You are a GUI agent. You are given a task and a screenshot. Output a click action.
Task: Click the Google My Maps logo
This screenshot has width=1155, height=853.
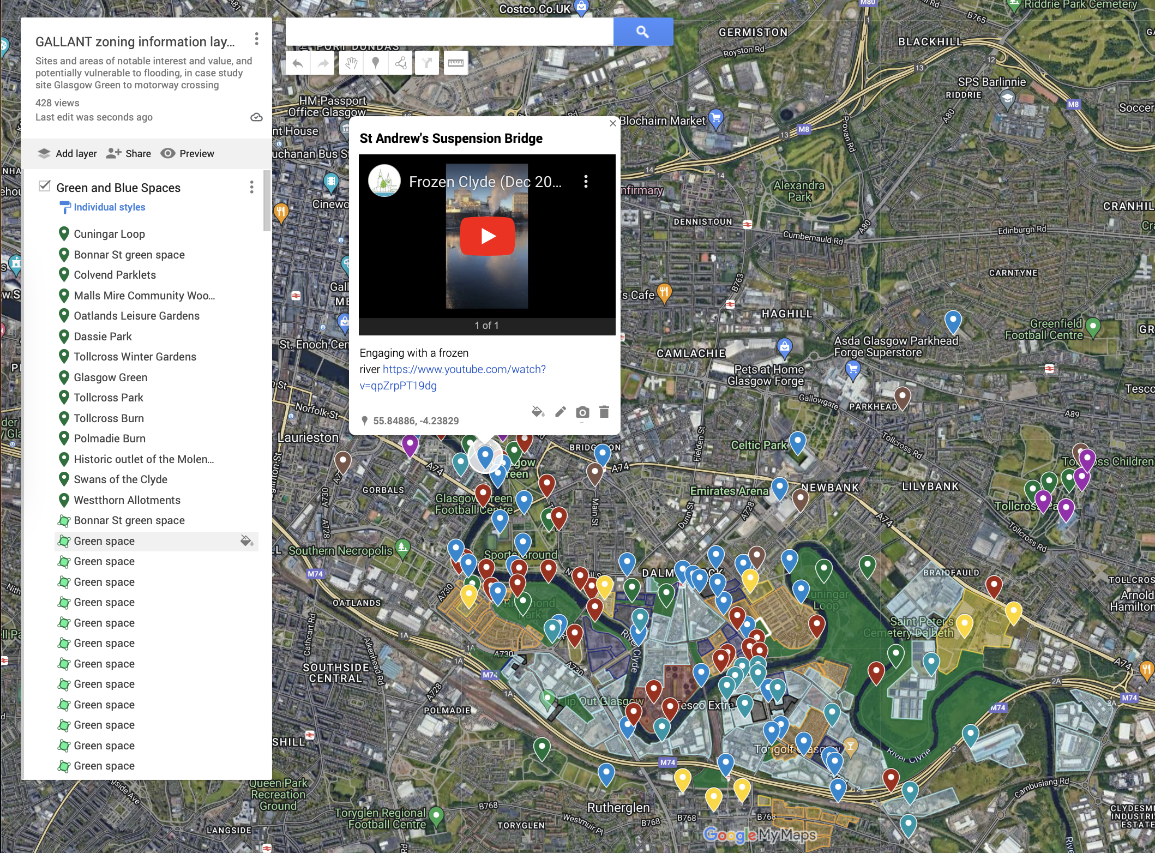[x=759, y=835]
